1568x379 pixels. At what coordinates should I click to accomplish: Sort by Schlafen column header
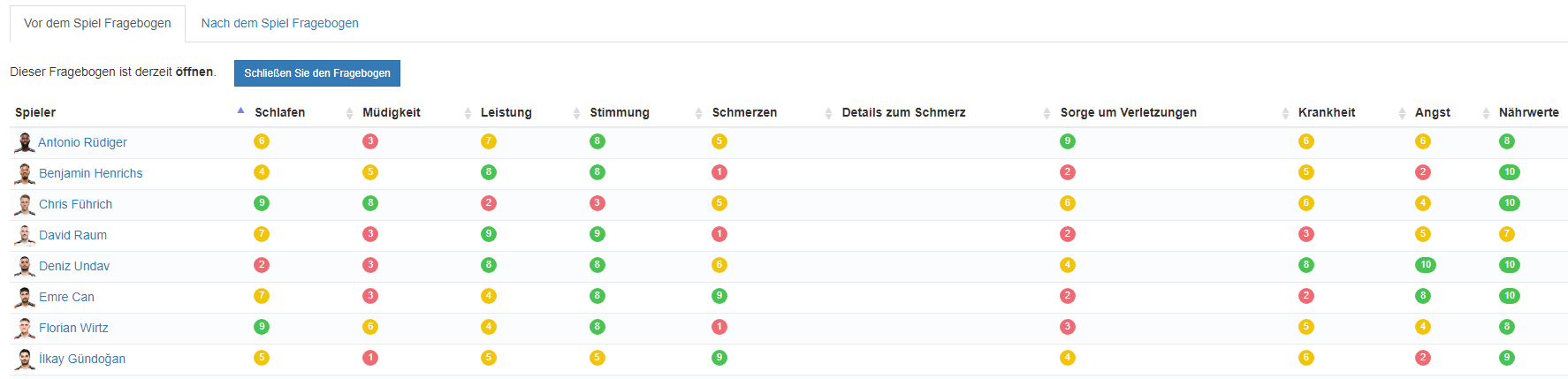[279, 112]
